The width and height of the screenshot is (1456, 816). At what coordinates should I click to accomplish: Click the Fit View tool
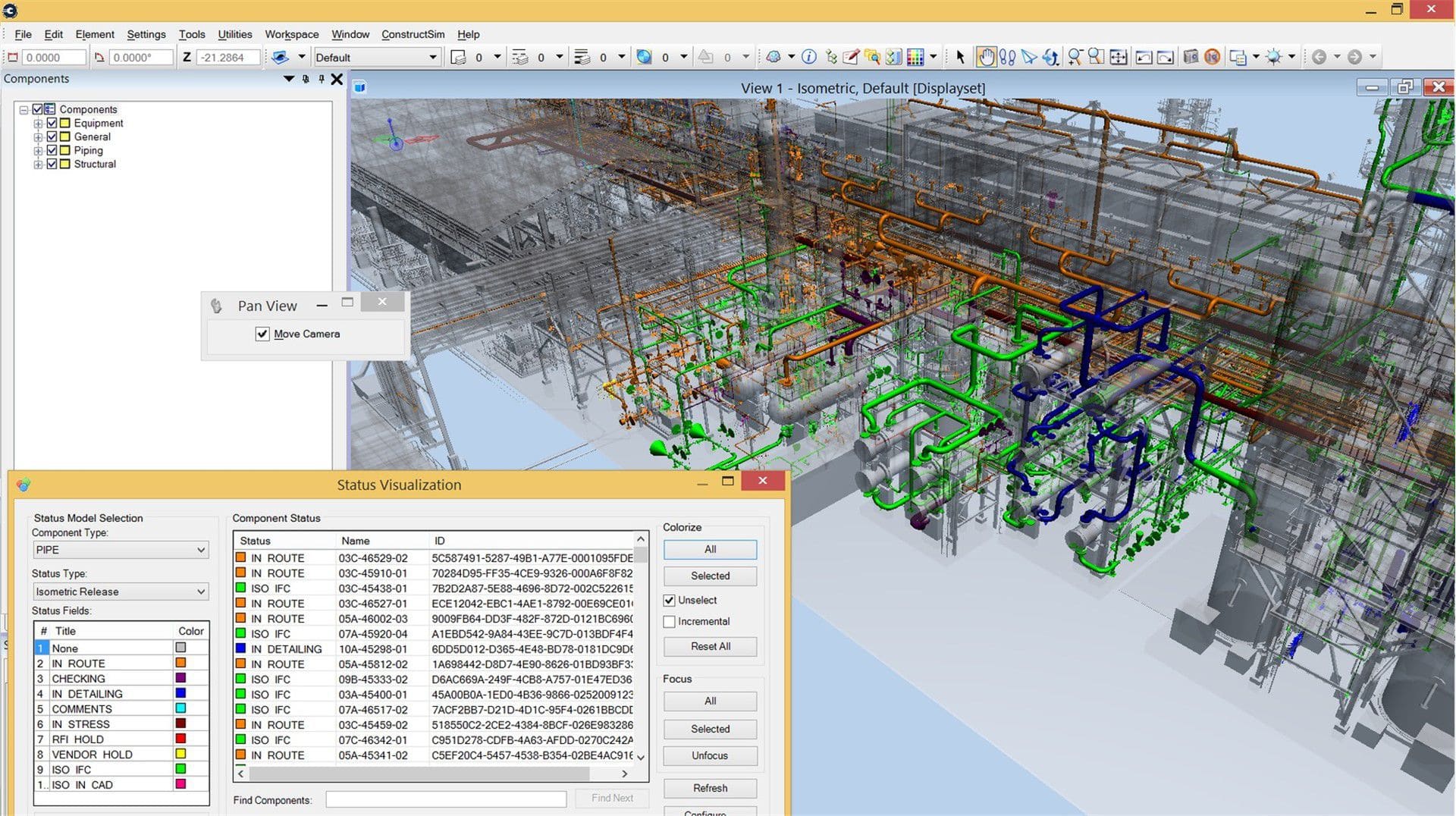click(1119, 56)
